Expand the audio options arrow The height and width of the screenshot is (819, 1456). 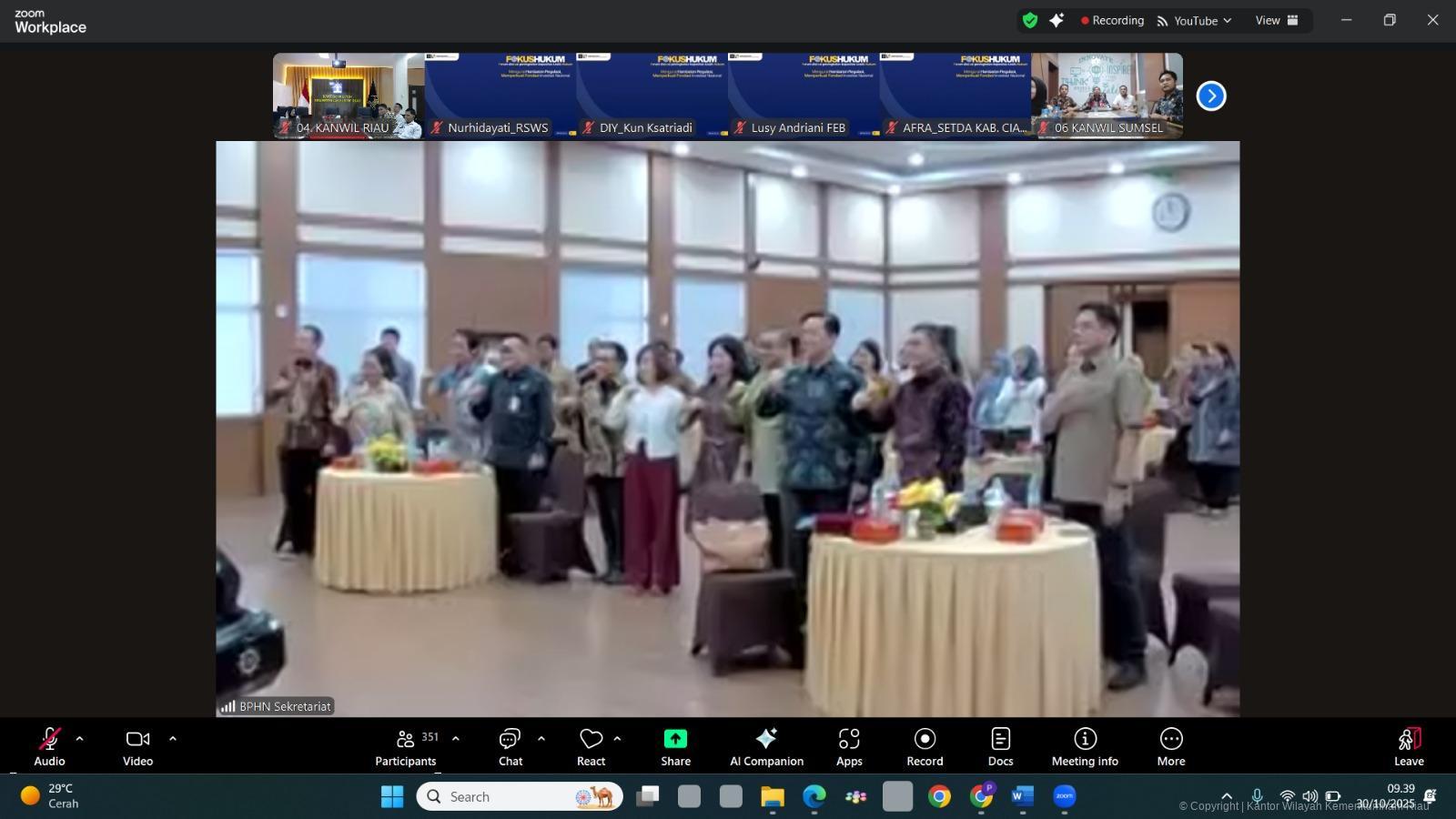click(79, 739)
